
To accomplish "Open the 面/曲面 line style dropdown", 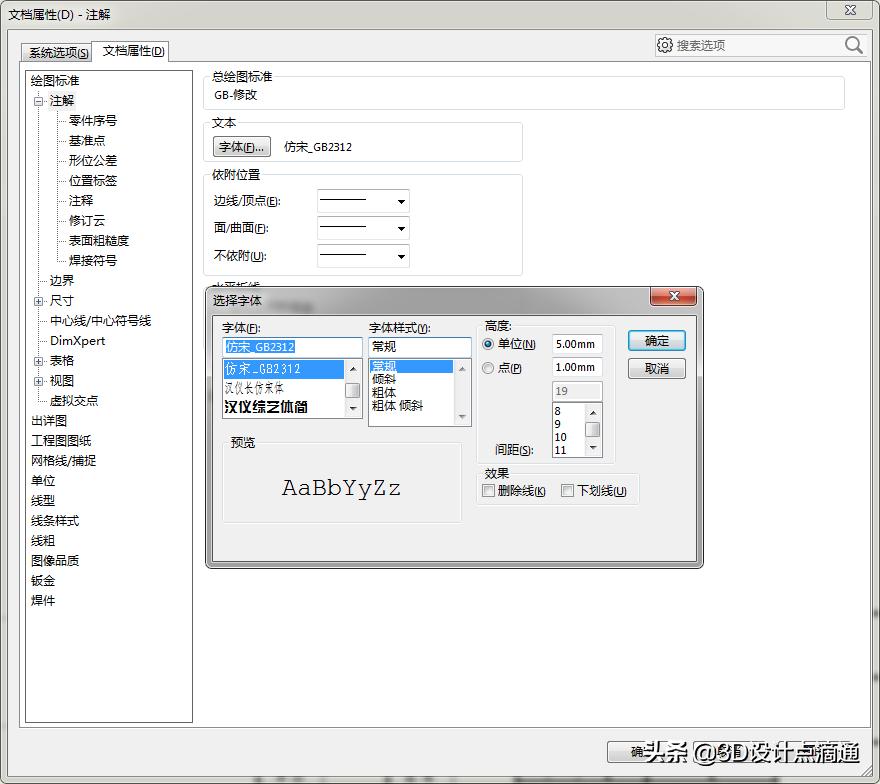I will [403, 228].
